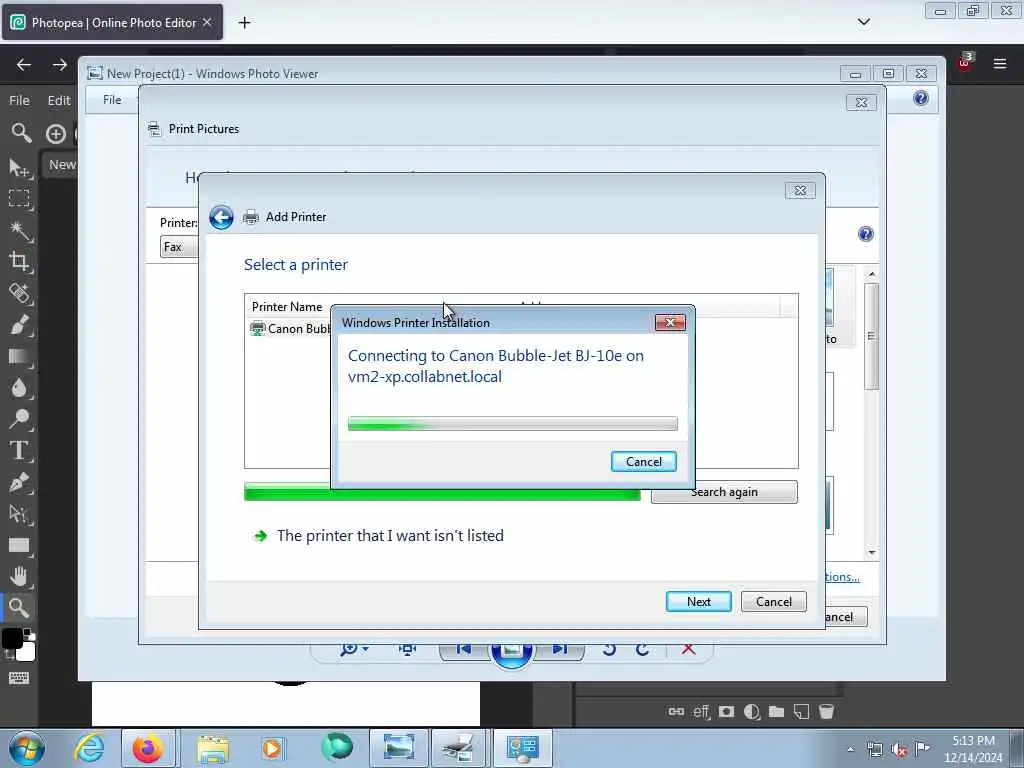Screen dimensions: 1024x768
Task: Launch Internet Explorer from taskbar
Action: (89, 748)
